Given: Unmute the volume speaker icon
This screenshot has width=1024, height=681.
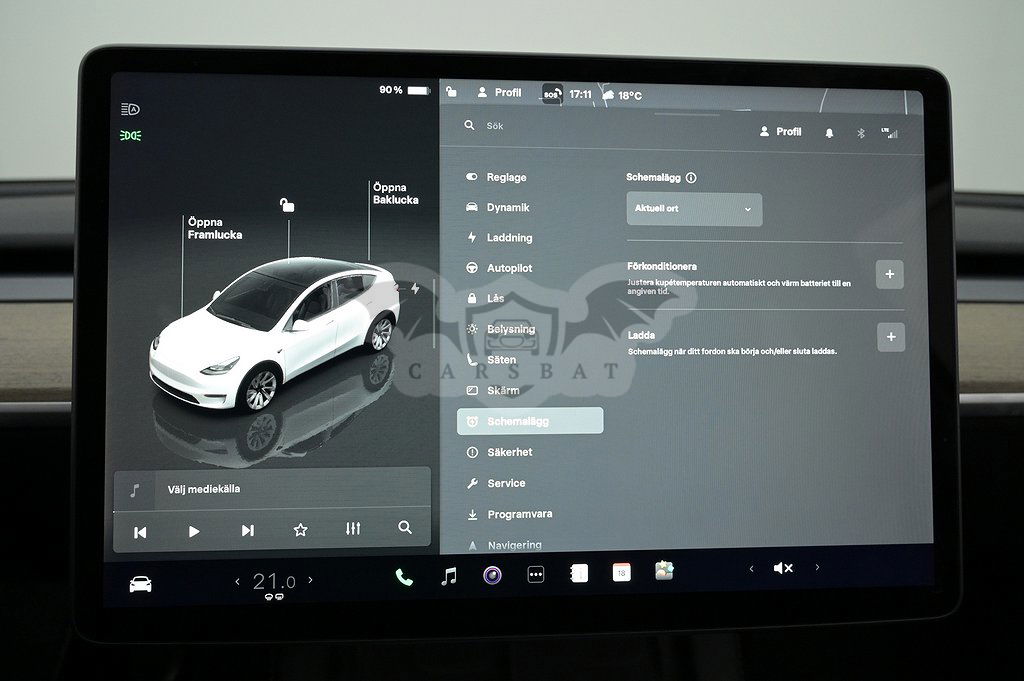Looking at the screenshot, I should click(x=783, y=568).
